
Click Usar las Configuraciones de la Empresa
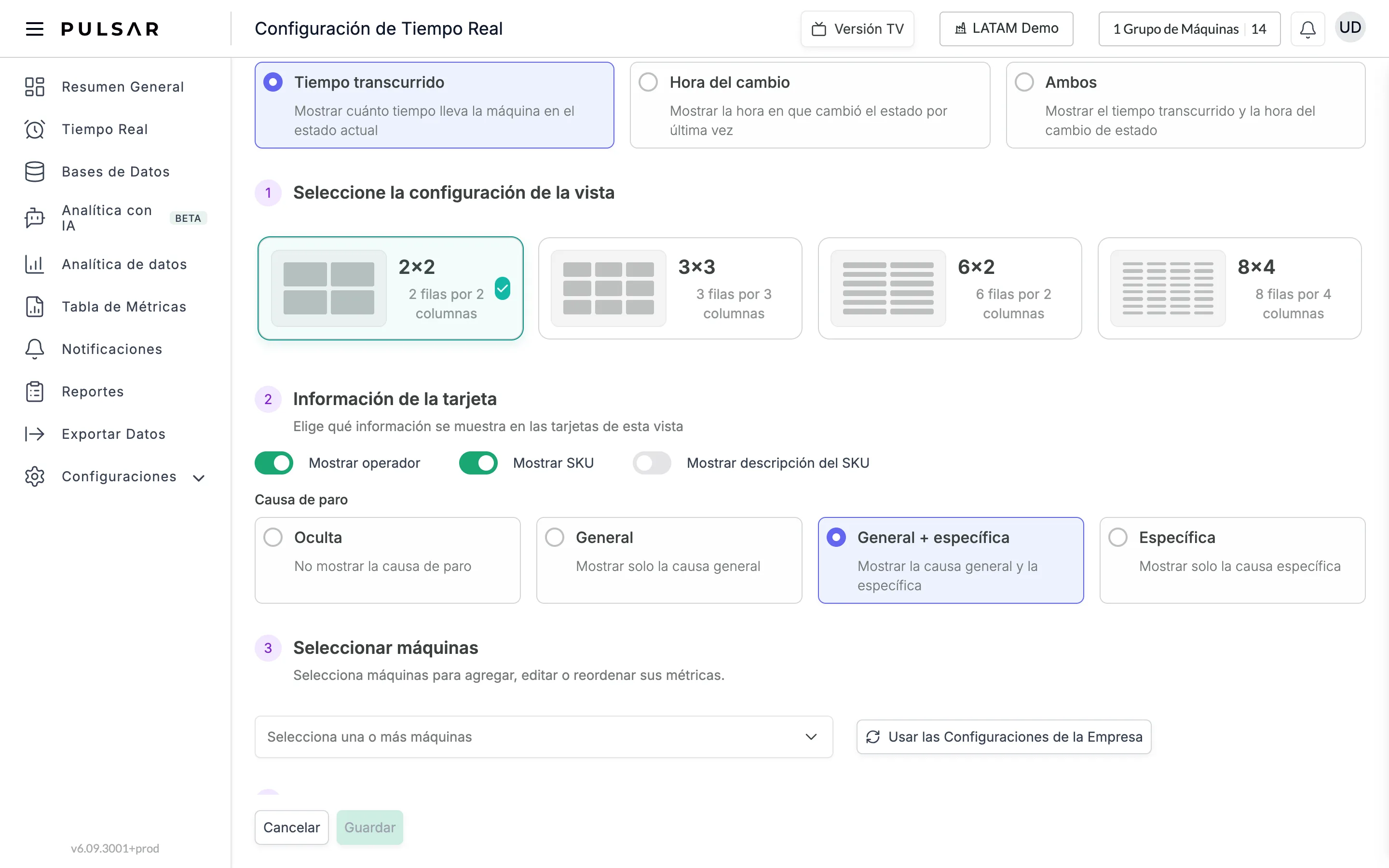pos(1004,736)
